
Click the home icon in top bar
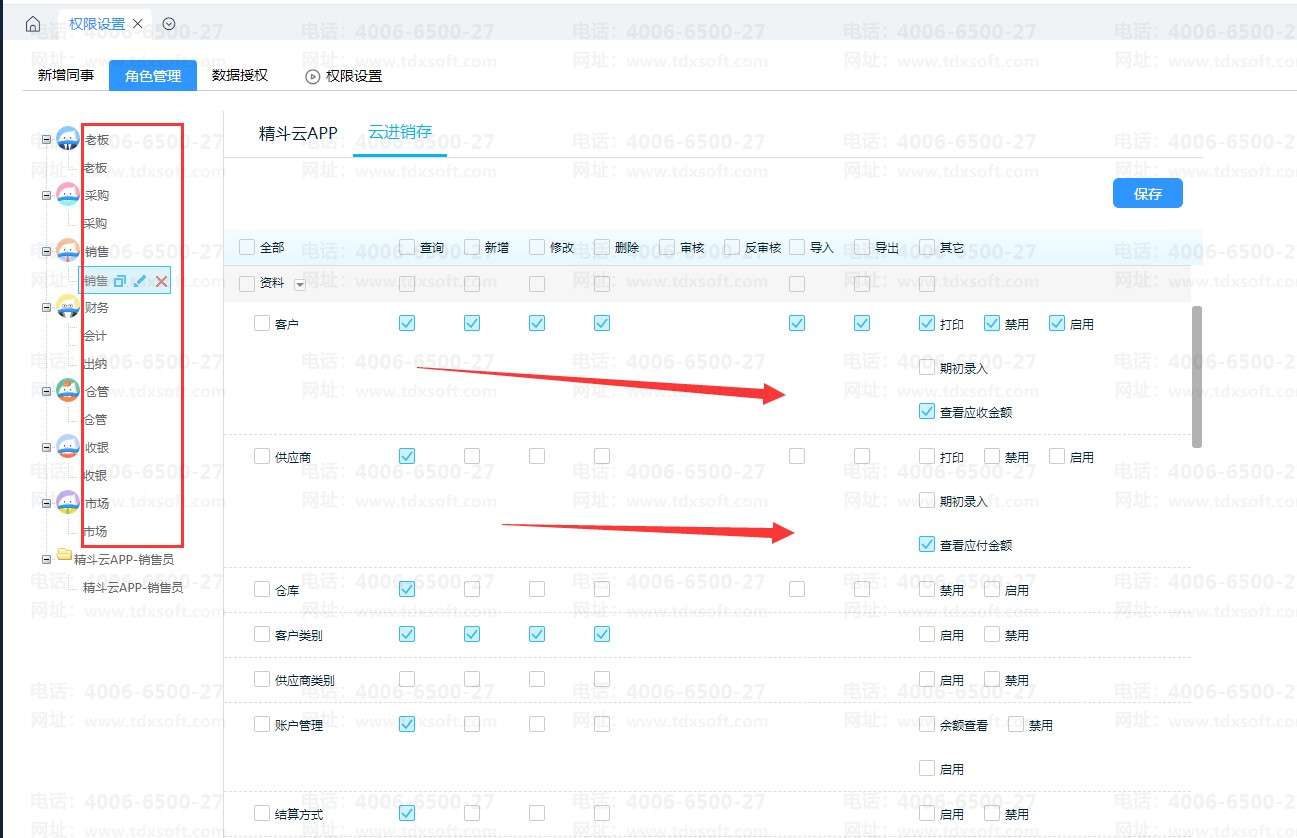(x=33, y=24)
